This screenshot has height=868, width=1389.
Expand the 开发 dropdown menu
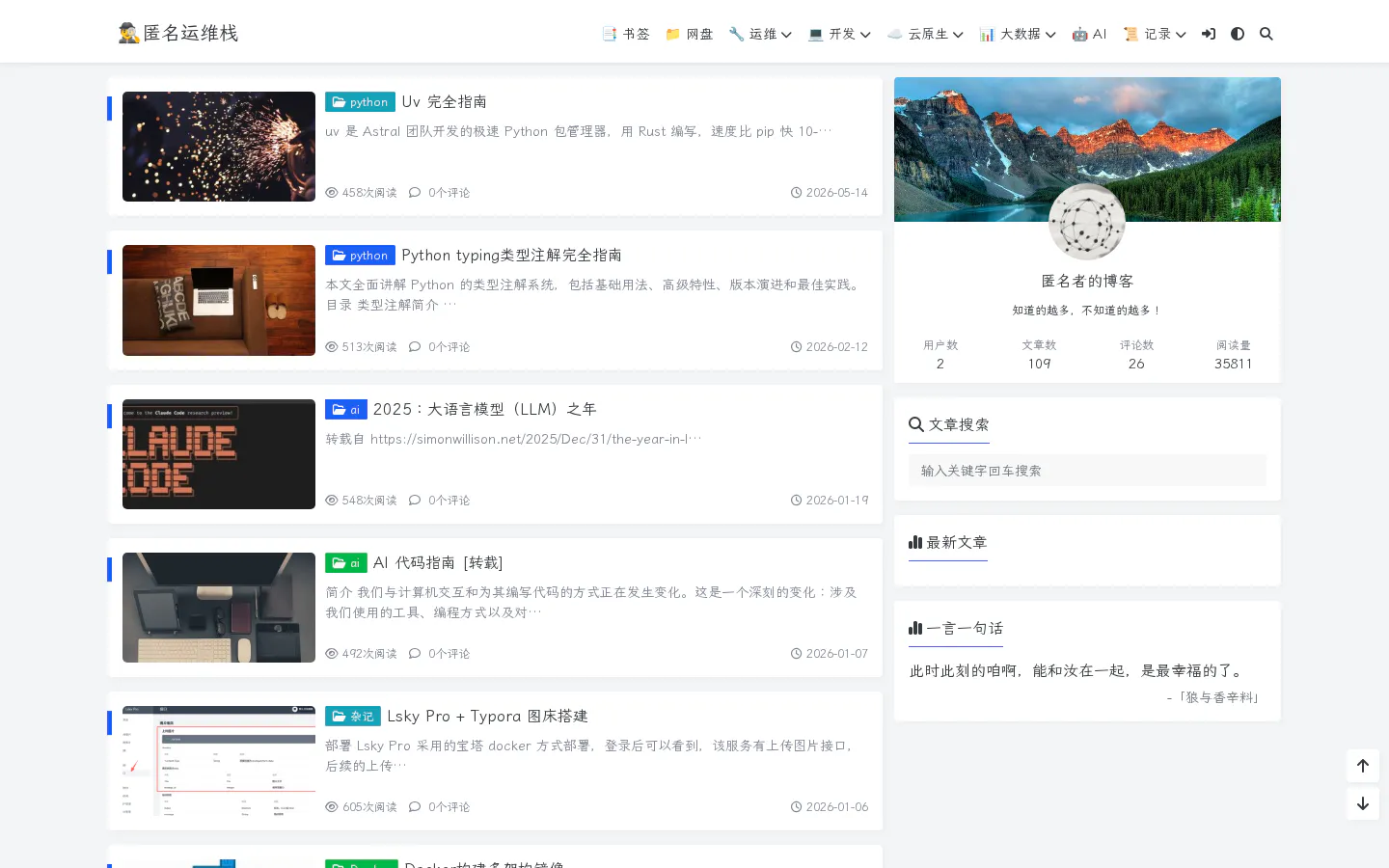pyautogui.click(x=839, y=34)
